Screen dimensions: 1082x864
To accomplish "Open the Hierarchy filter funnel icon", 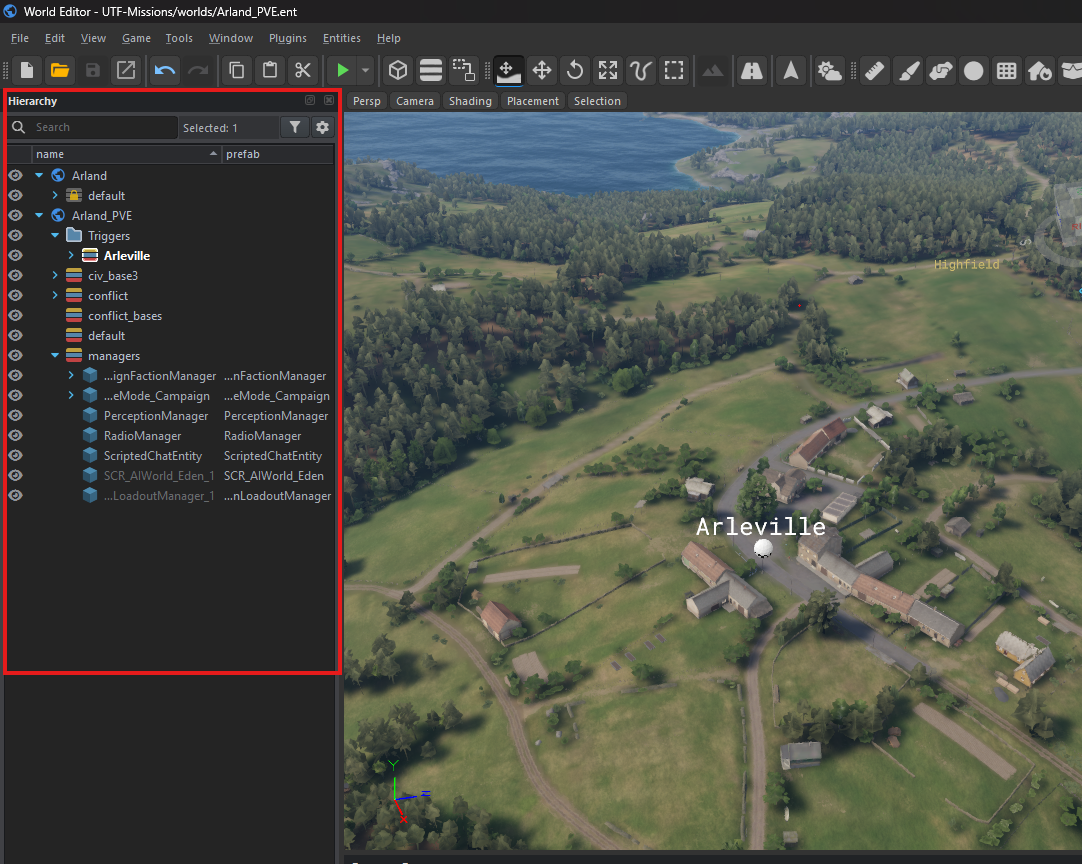I will (294, 127).
